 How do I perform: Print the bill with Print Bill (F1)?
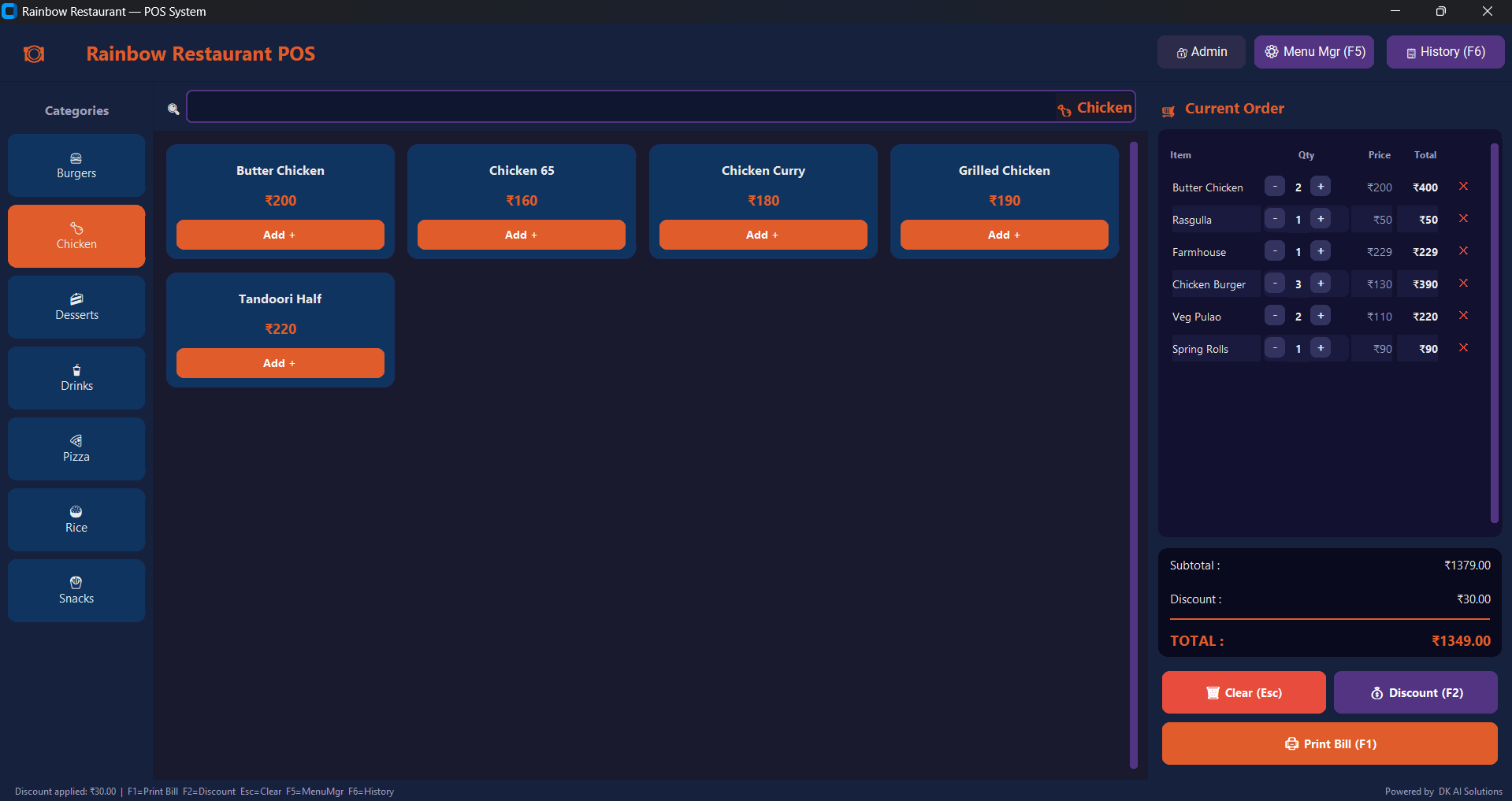(x=1328, y=744)
